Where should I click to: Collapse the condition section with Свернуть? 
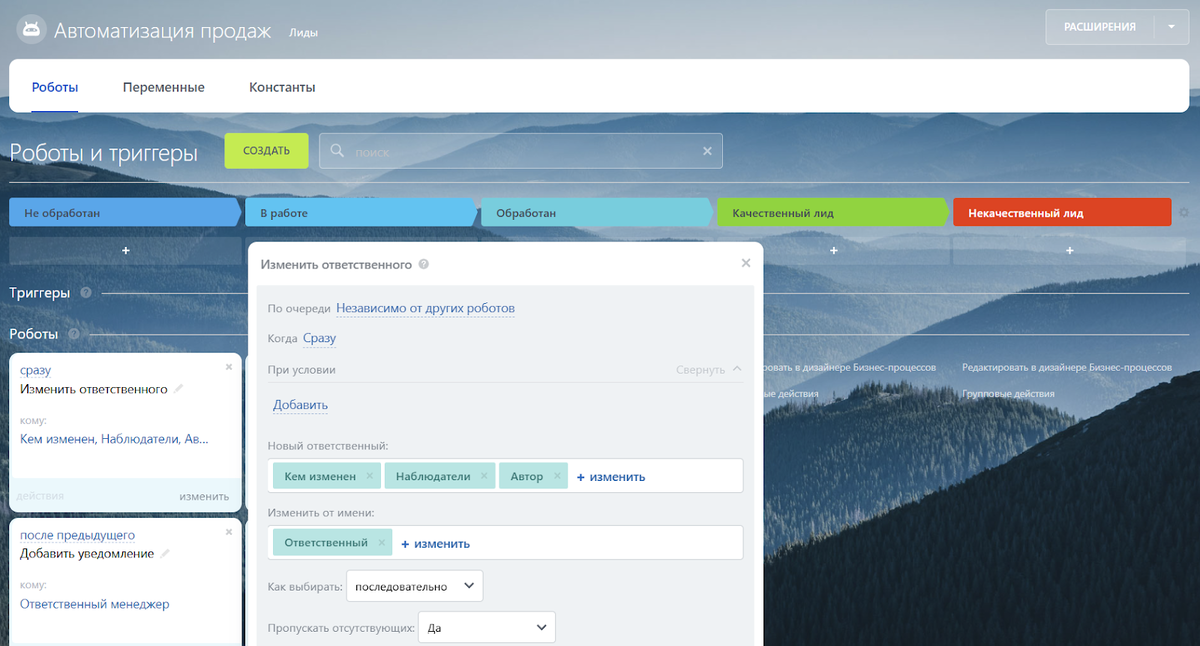coord(709,369)
